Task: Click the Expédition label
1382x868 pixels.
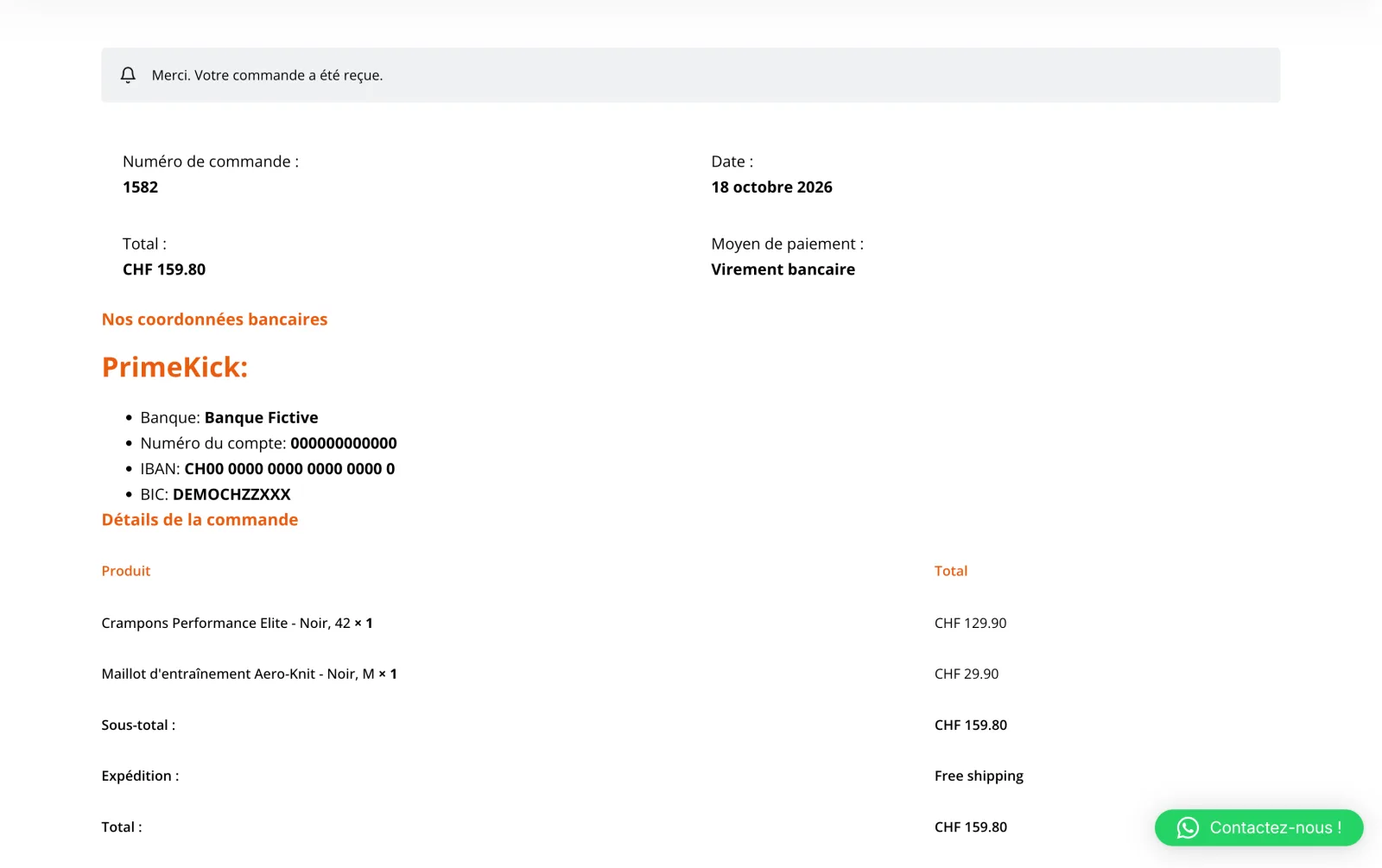Action: 140,776
